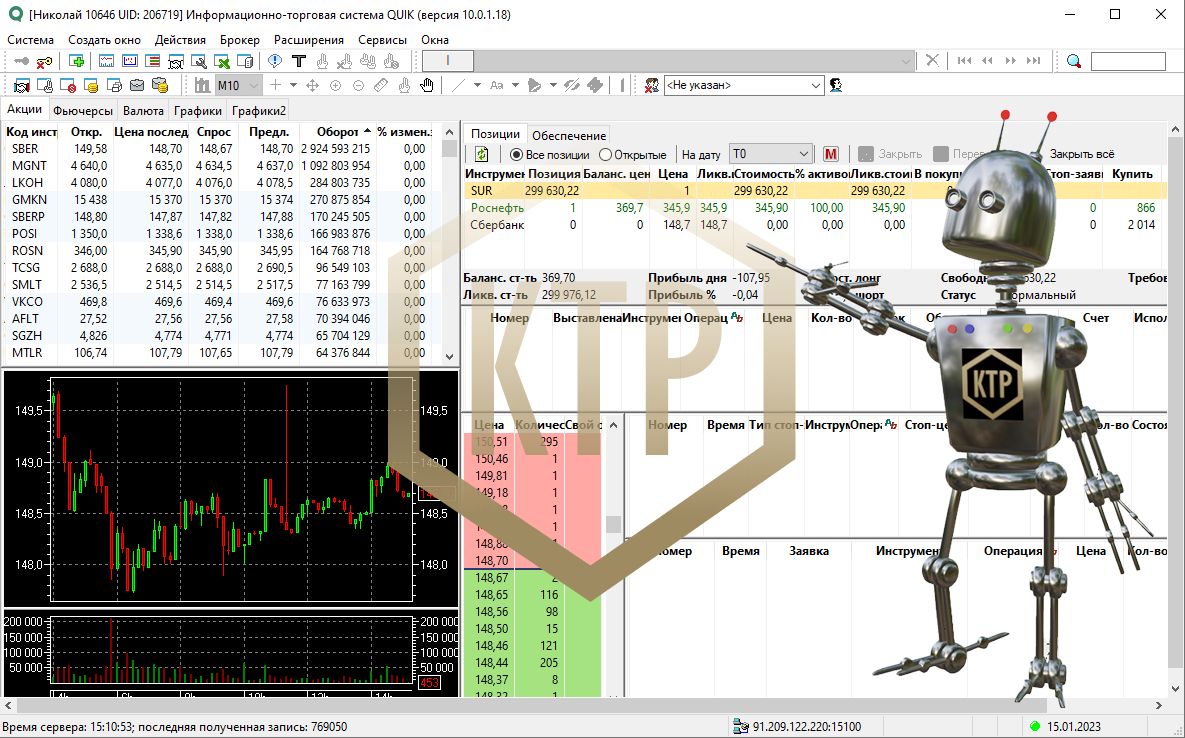Click the 'Закрыть всё' button
Image resolution: width=1185 pixels, height=738 pixels.
(x=1081, y=154)
